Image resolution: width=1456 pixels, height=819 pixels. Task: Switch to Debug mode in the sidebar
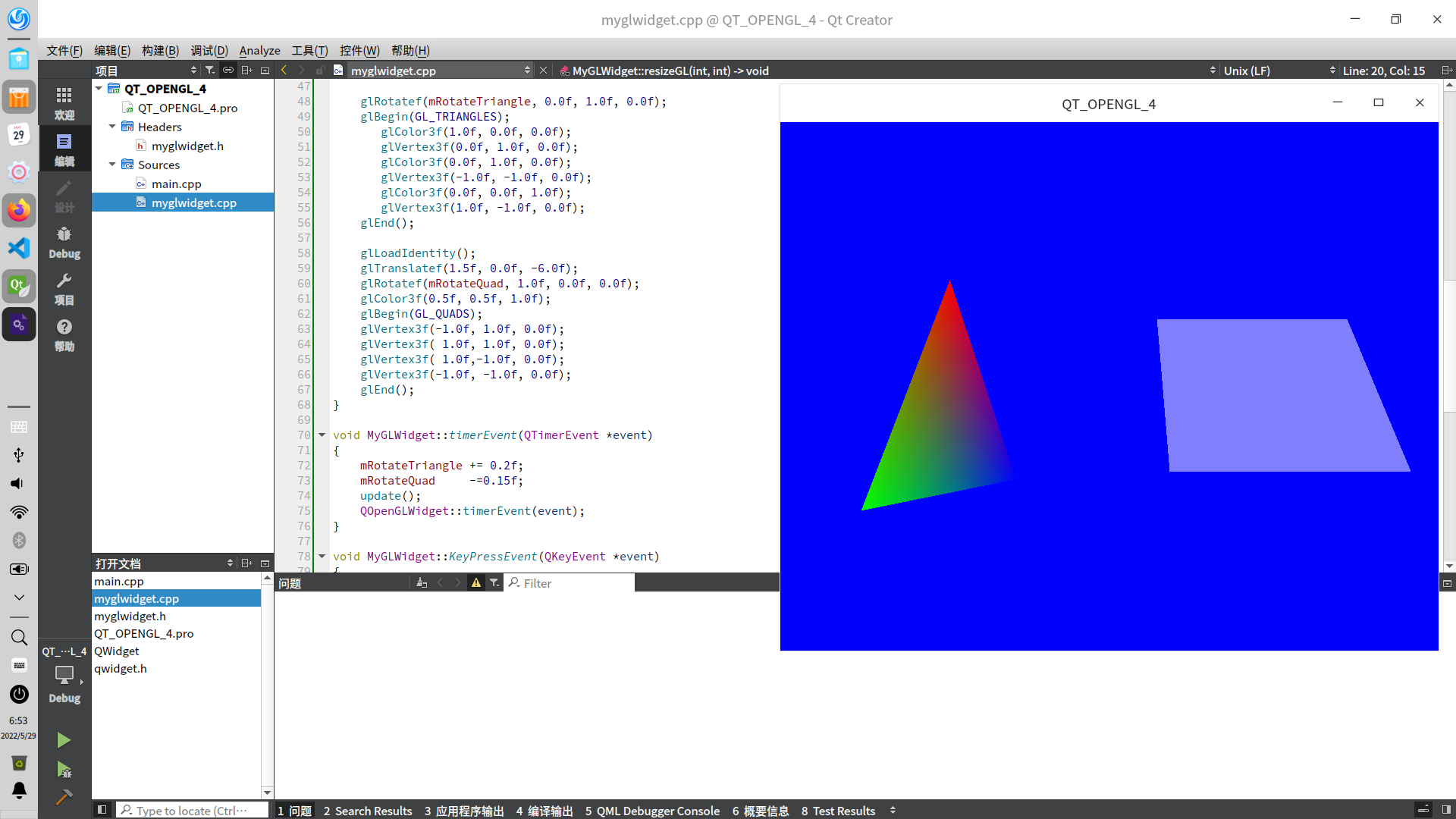click(64, 243)
